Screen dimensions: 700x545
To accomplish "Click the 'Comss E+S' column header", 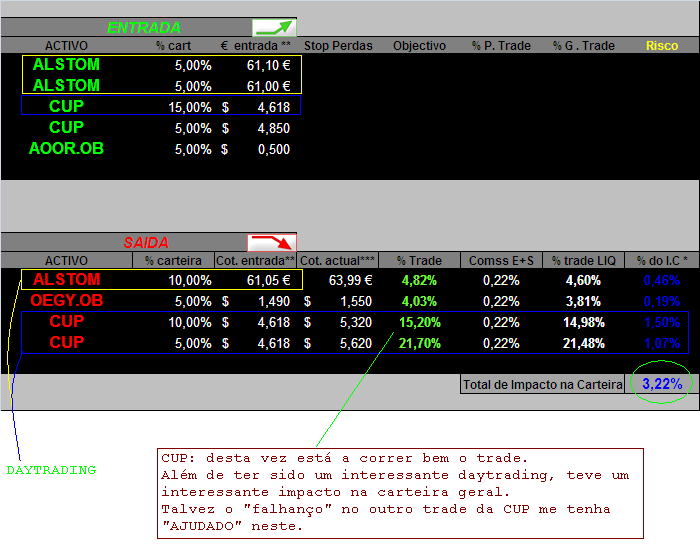I will click(501, 260).
